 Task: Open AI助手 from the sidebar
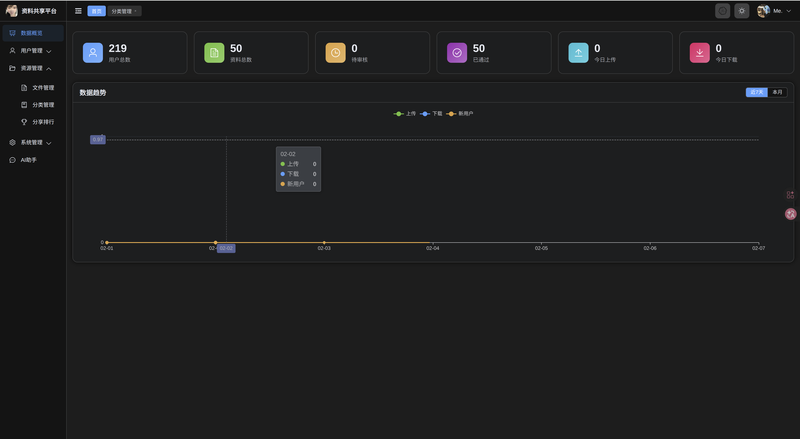[x=28, y=160]
